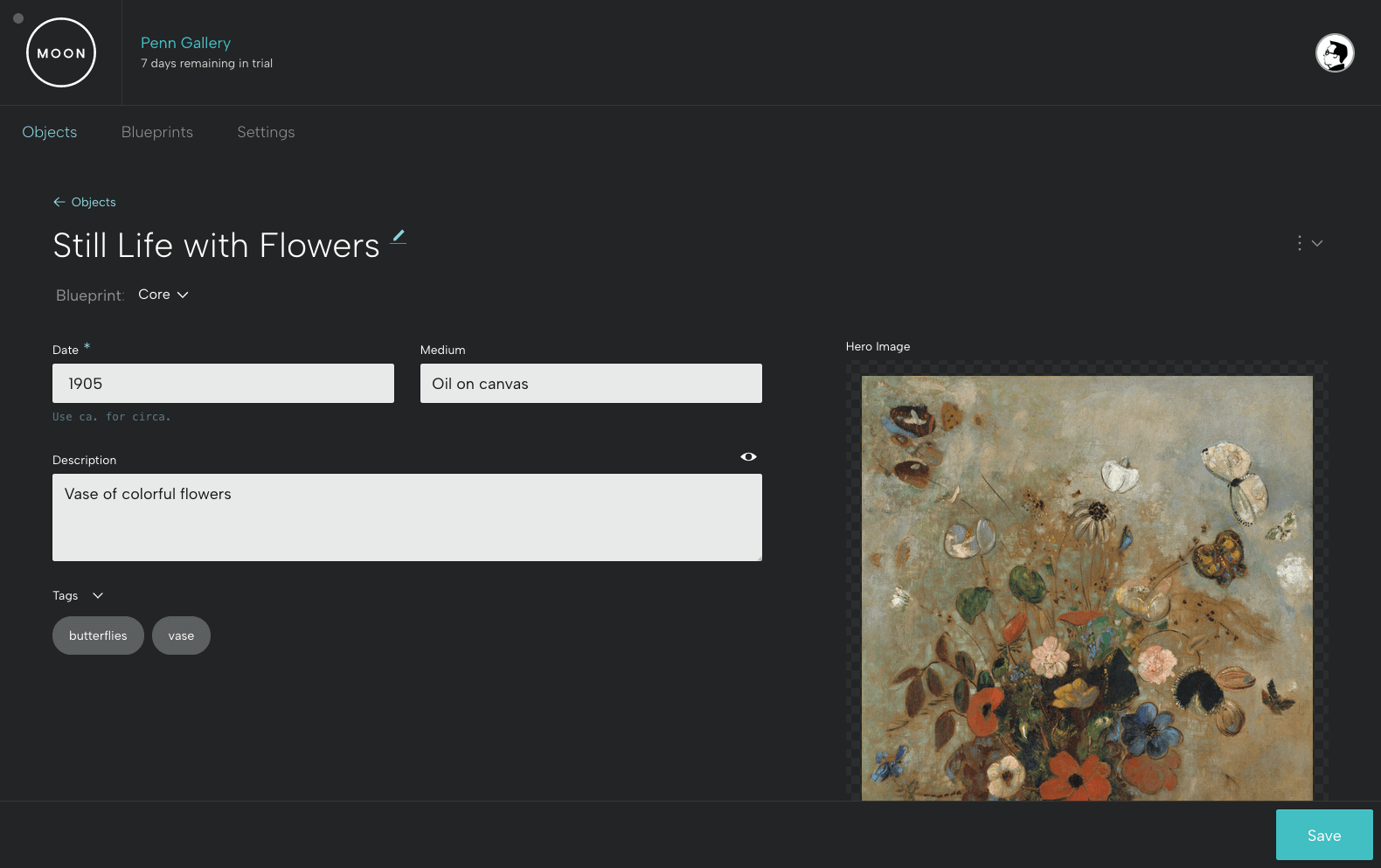Click the Still Life with Flowers title
This screenshot has height=868, width=1381.
click(216, 246)
